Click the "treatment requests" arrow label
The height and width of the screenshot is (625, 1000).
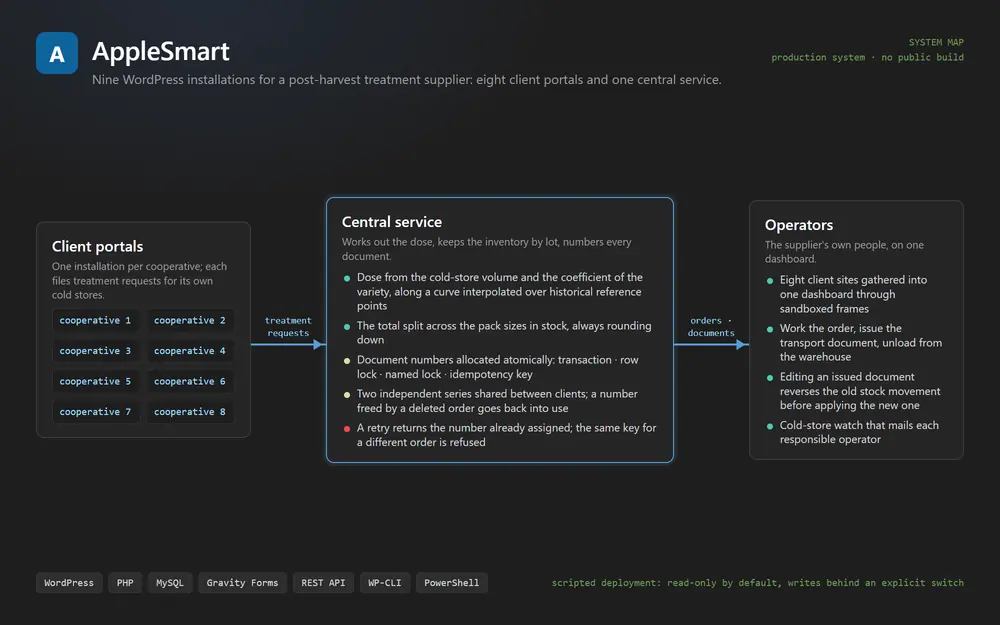(288, 327)
